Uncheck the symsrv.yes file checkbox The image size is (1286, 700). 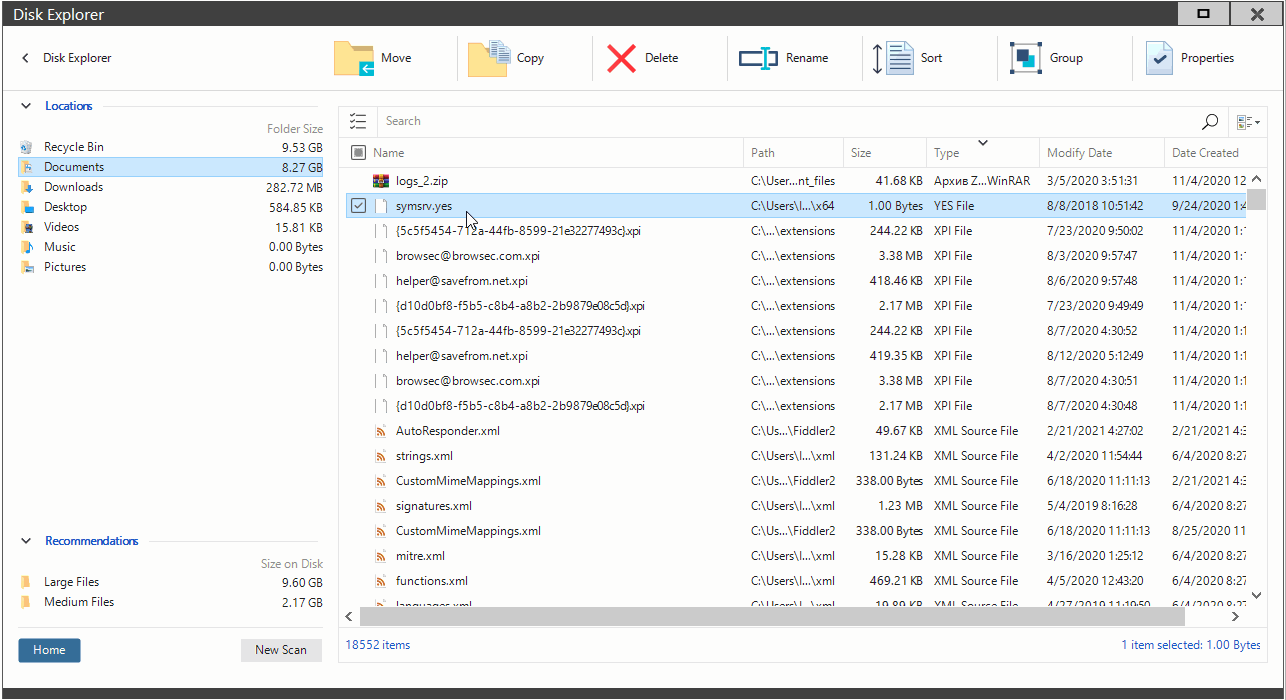pos(359,206)
